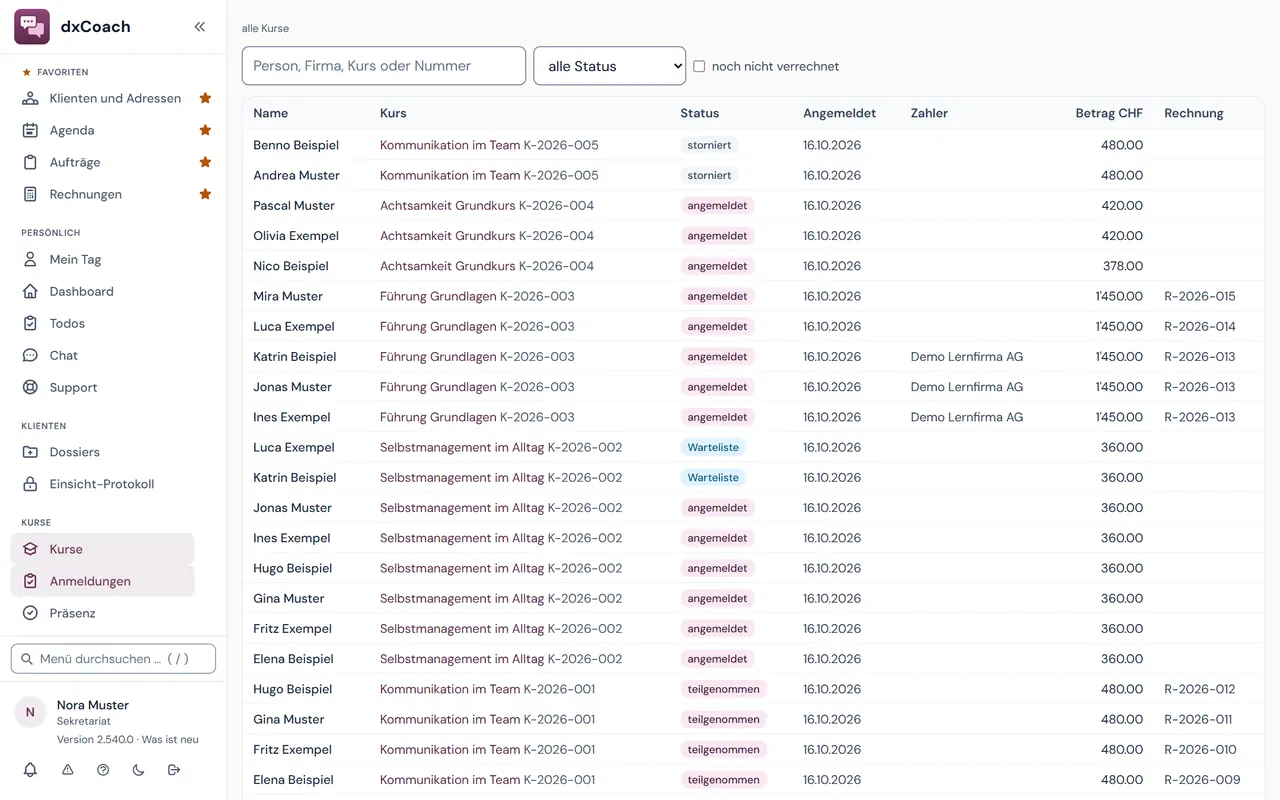This screenshot has width=1280, height=800.
Task: Focus the Person, Firma, Kurs search field
Action: tap(384, 66)
